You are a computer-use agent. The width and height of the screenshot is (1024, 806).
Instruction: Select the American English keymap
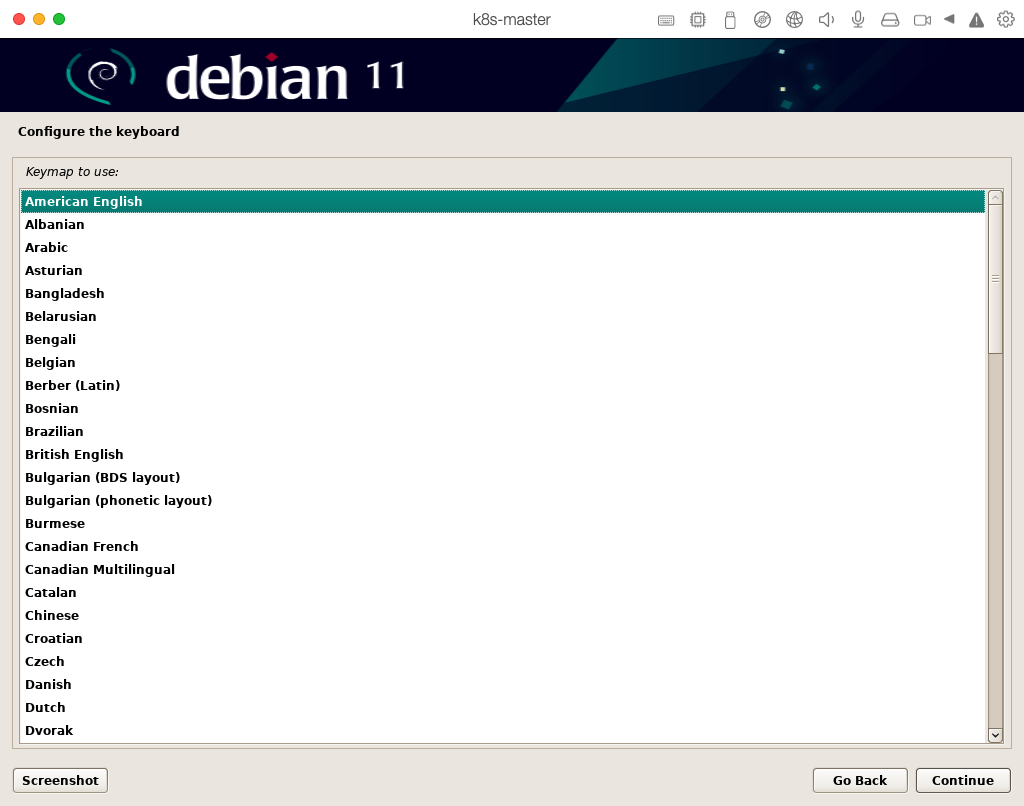pos(502,202)
